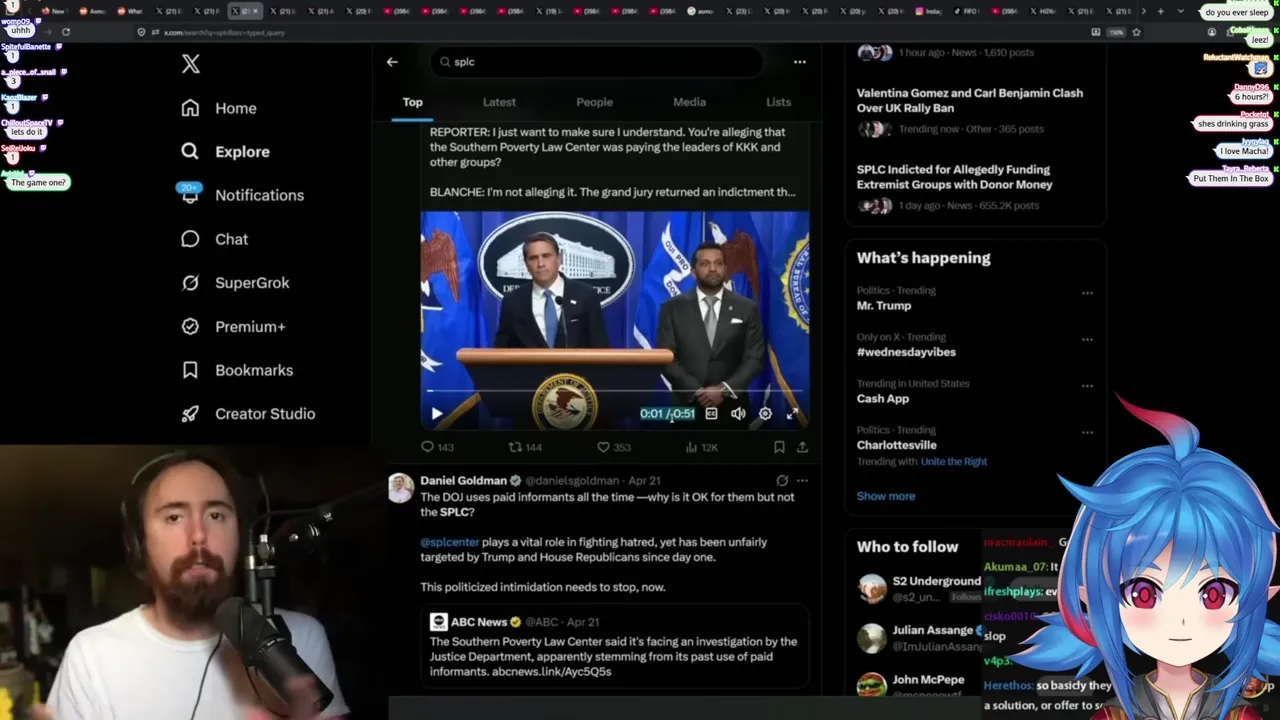Viewport: 1280px width, 720px height.
Task: Mute the video with the speaker icon
Action: click(738, 413)
